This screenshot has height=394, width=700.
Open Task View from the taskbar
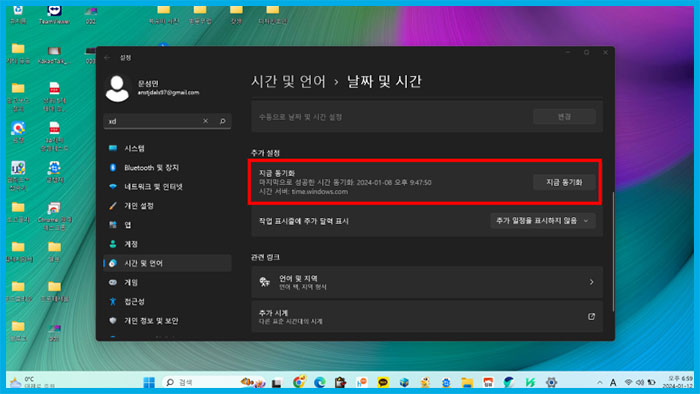tap(277, 382)
